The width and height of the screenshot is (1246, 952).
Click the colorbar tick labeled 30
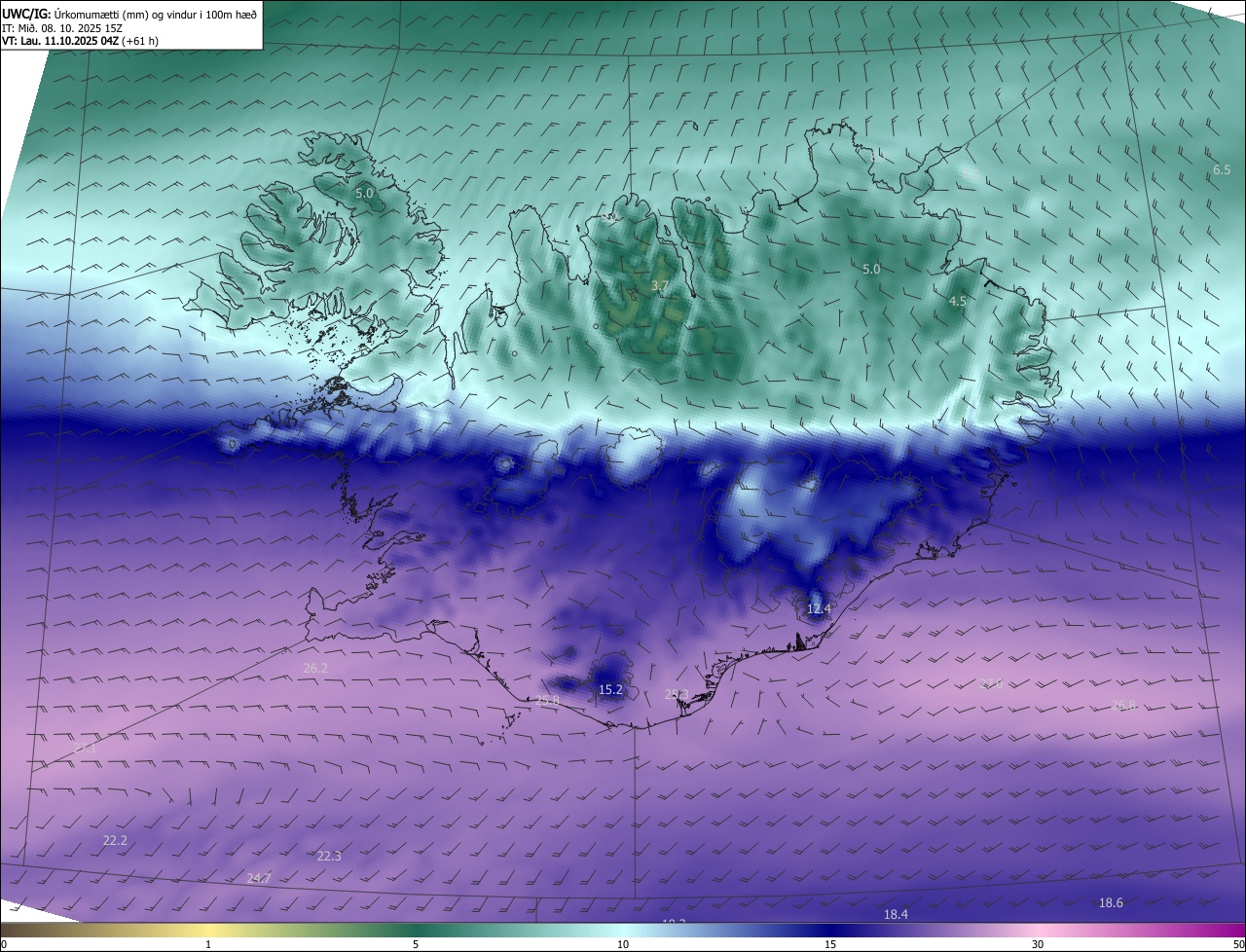[1038, 944]
